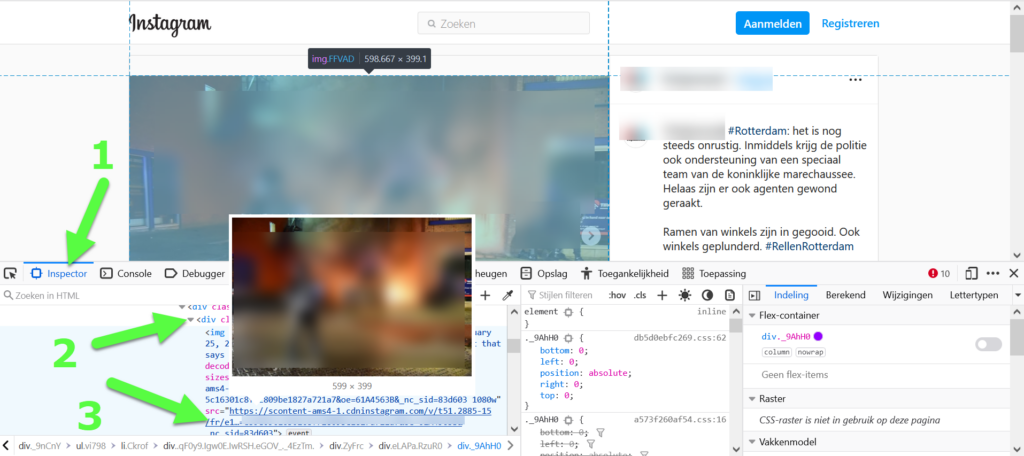Click the purple flex overlay color swatch
Screen dimensions: 1024x456
pyautogui.click(x=818, y=336)
